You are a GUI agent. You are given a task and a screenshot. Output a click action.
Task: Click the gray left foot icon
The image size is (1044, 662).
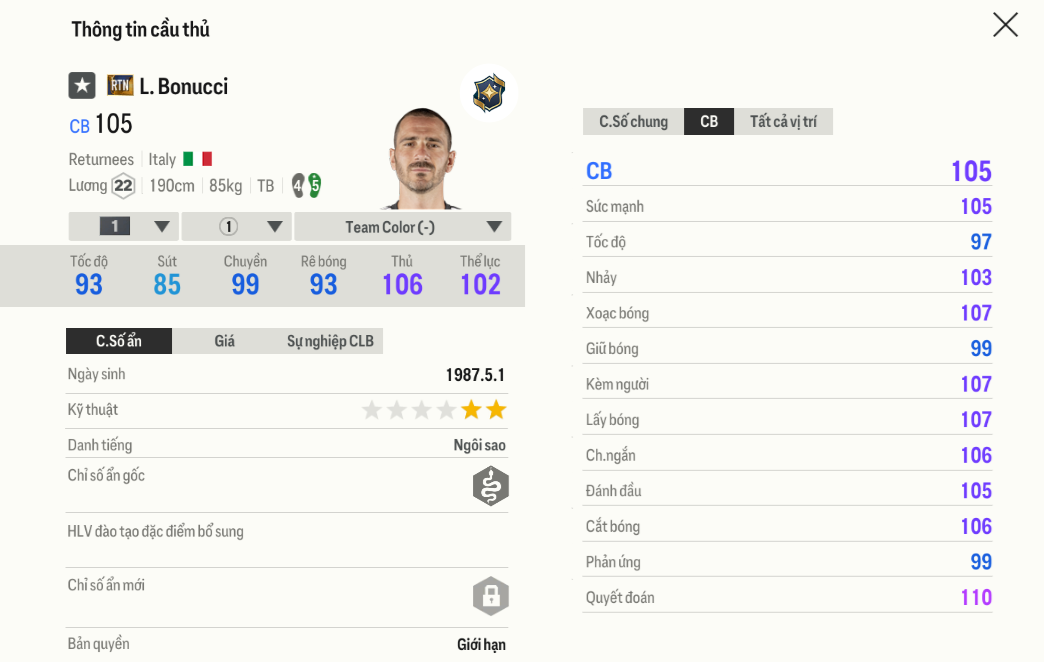298,185
